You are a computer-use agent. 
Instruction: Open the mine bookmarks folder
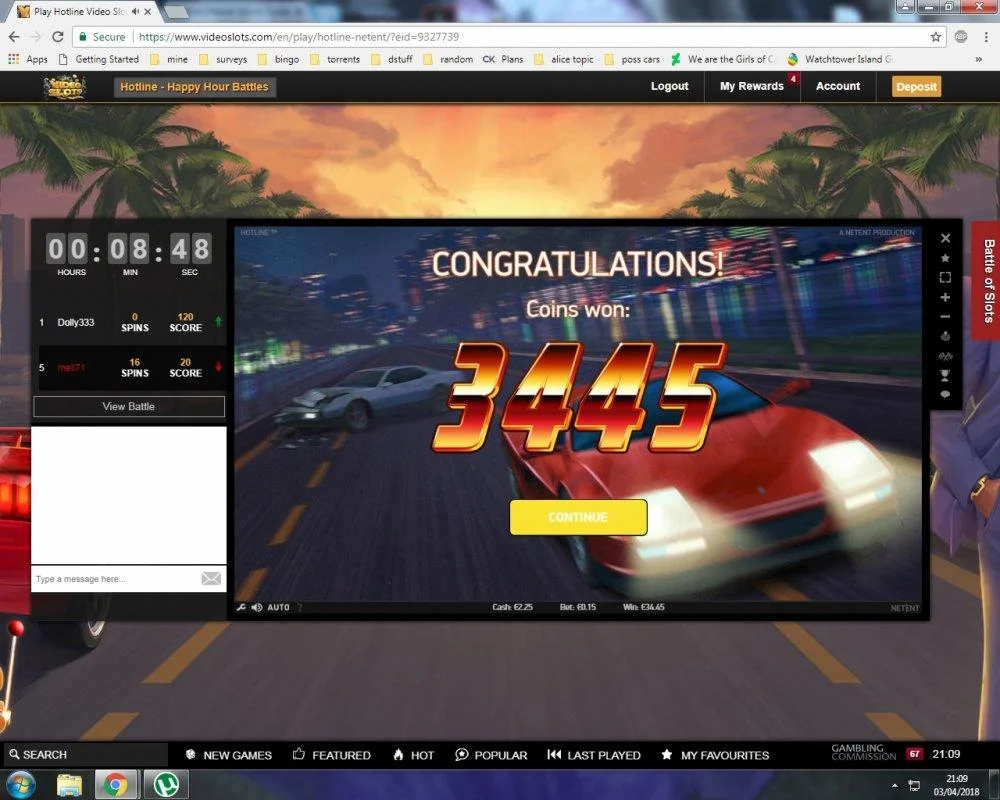pos(170,59)
